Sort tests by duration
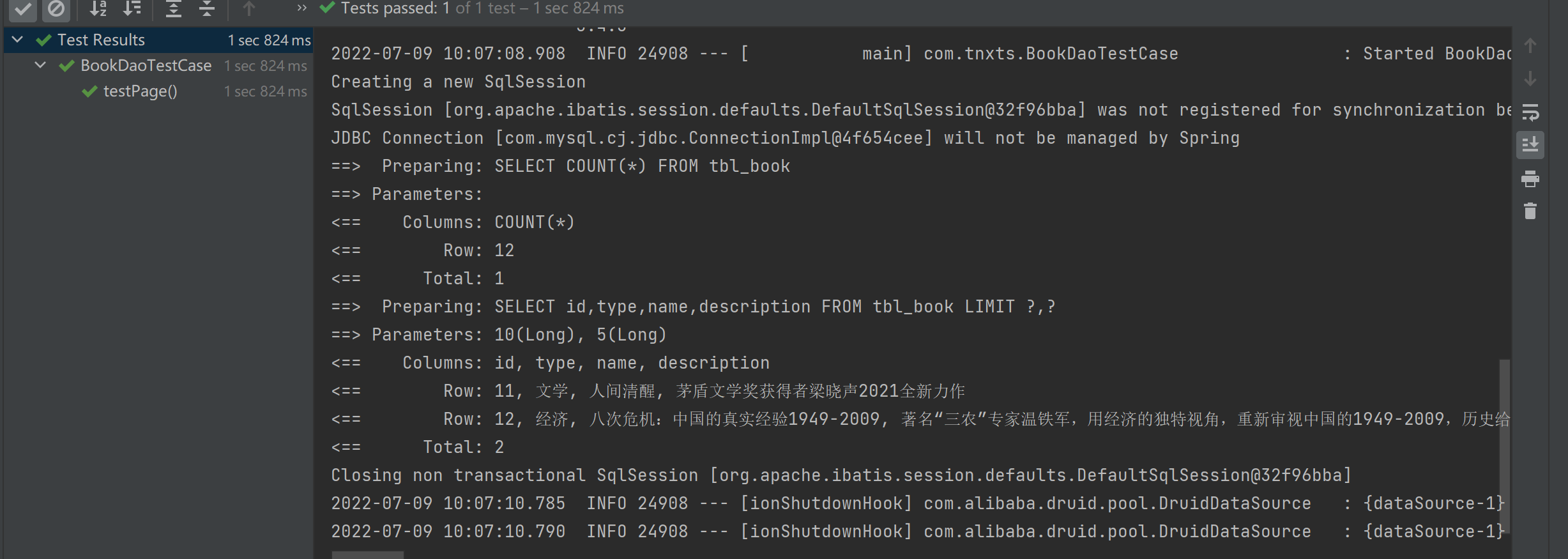The image size is (1568, 559). tap(132, 9)
